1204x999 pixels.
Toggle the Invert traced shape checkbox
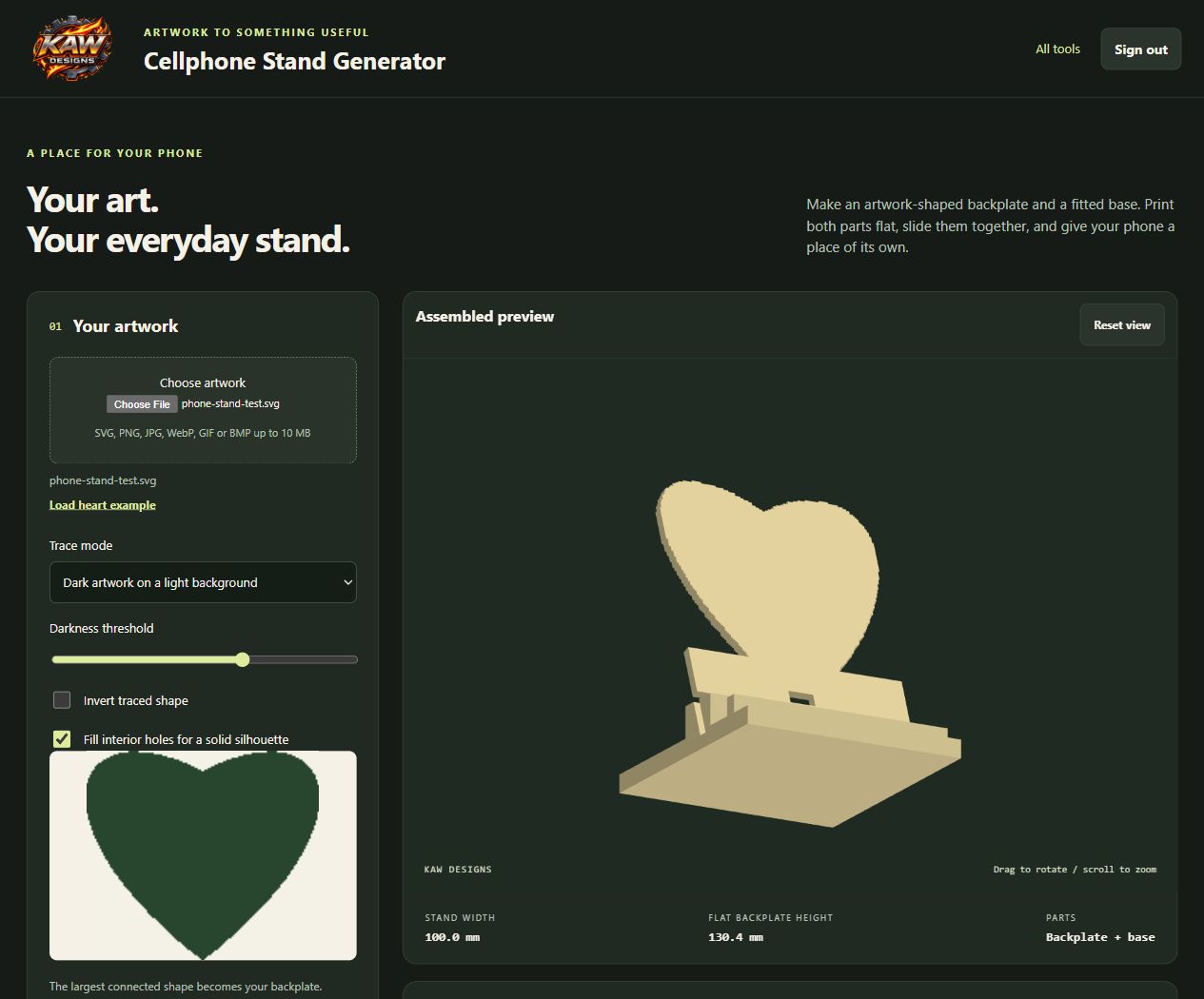(62, 700)
